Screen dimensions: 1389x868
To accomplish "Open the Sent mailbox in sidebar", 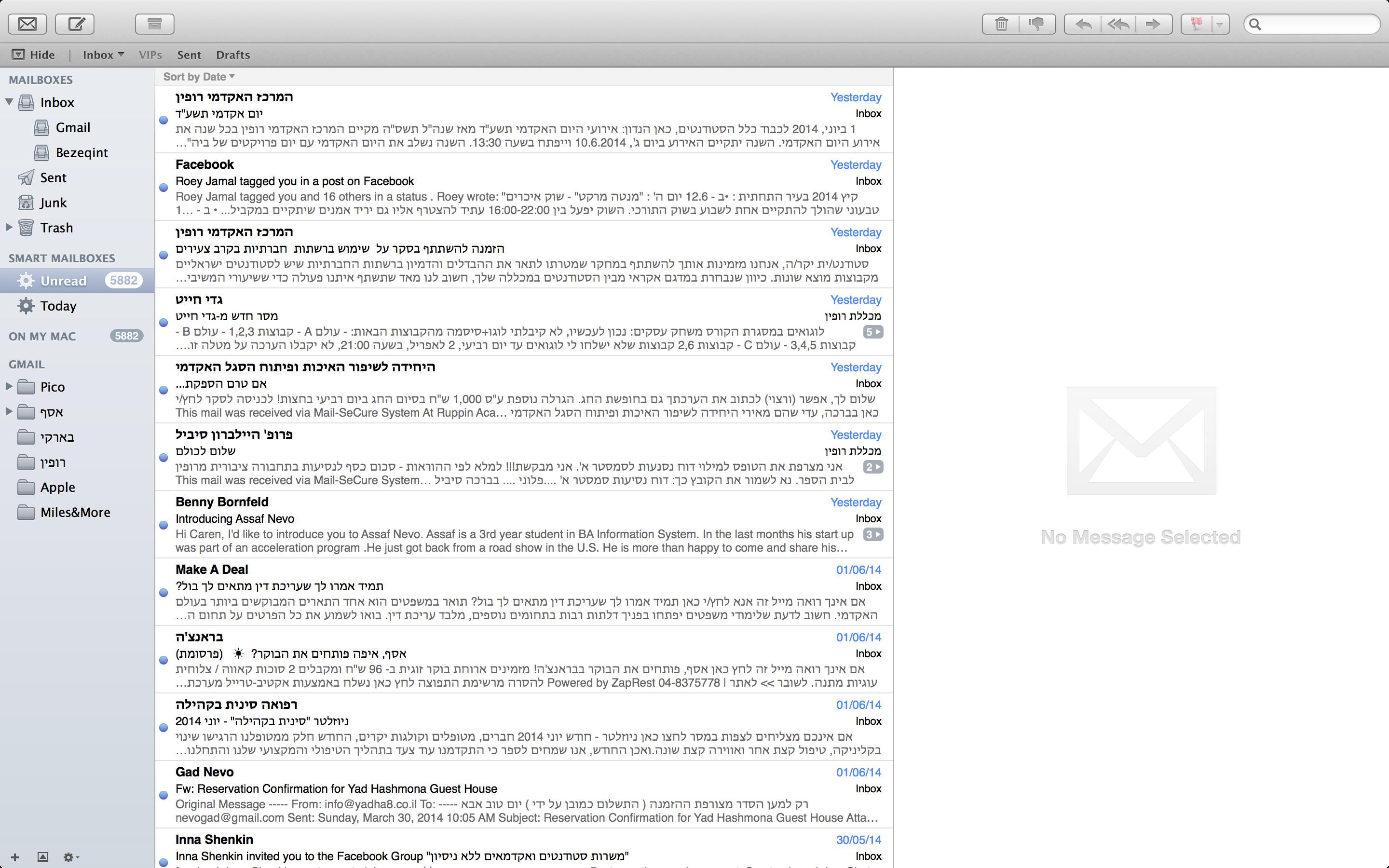I will point(54,178).
